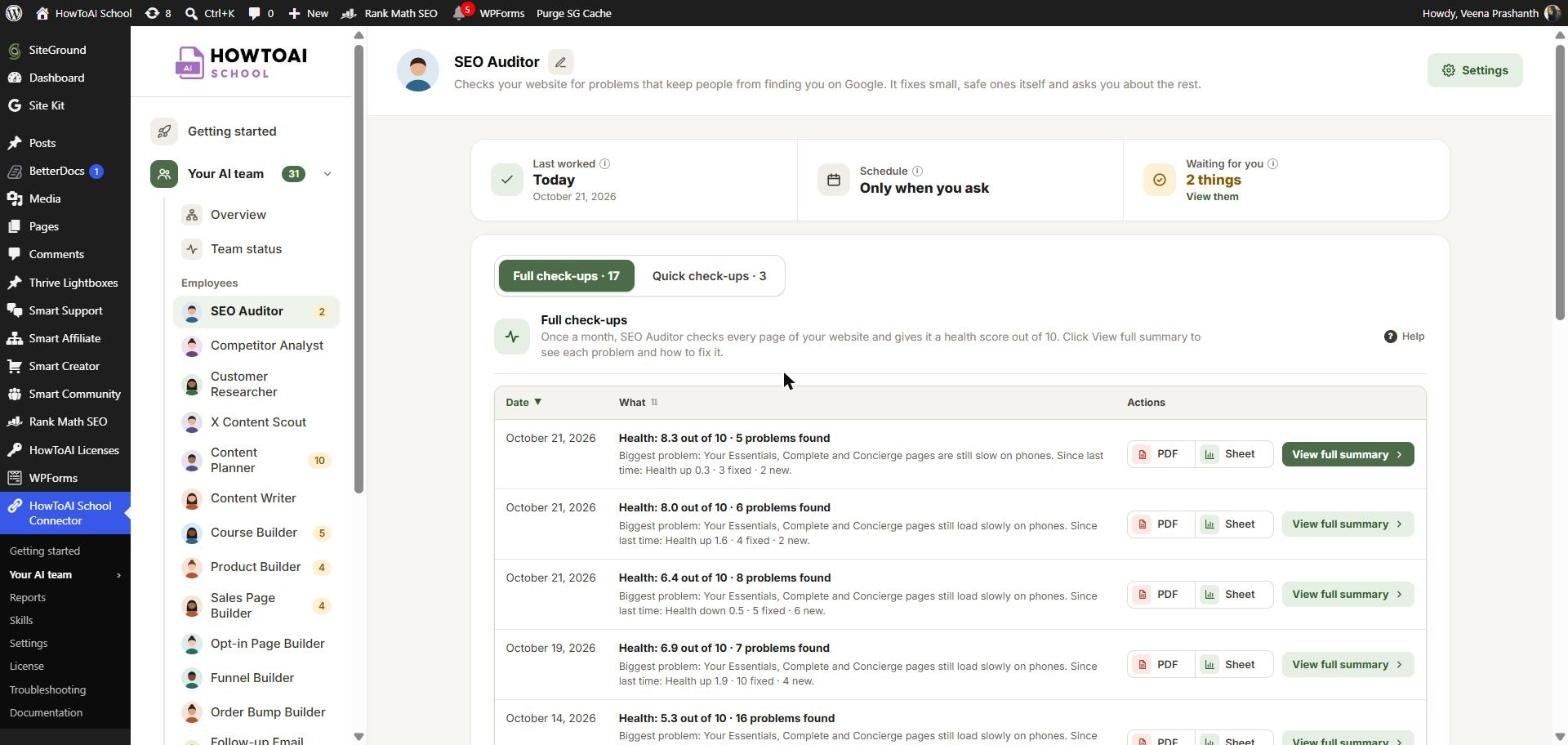Click the Sales Page Builder employee
Image resolution: width=1568 pixels, height=745 pixels.
click(257, 606)
